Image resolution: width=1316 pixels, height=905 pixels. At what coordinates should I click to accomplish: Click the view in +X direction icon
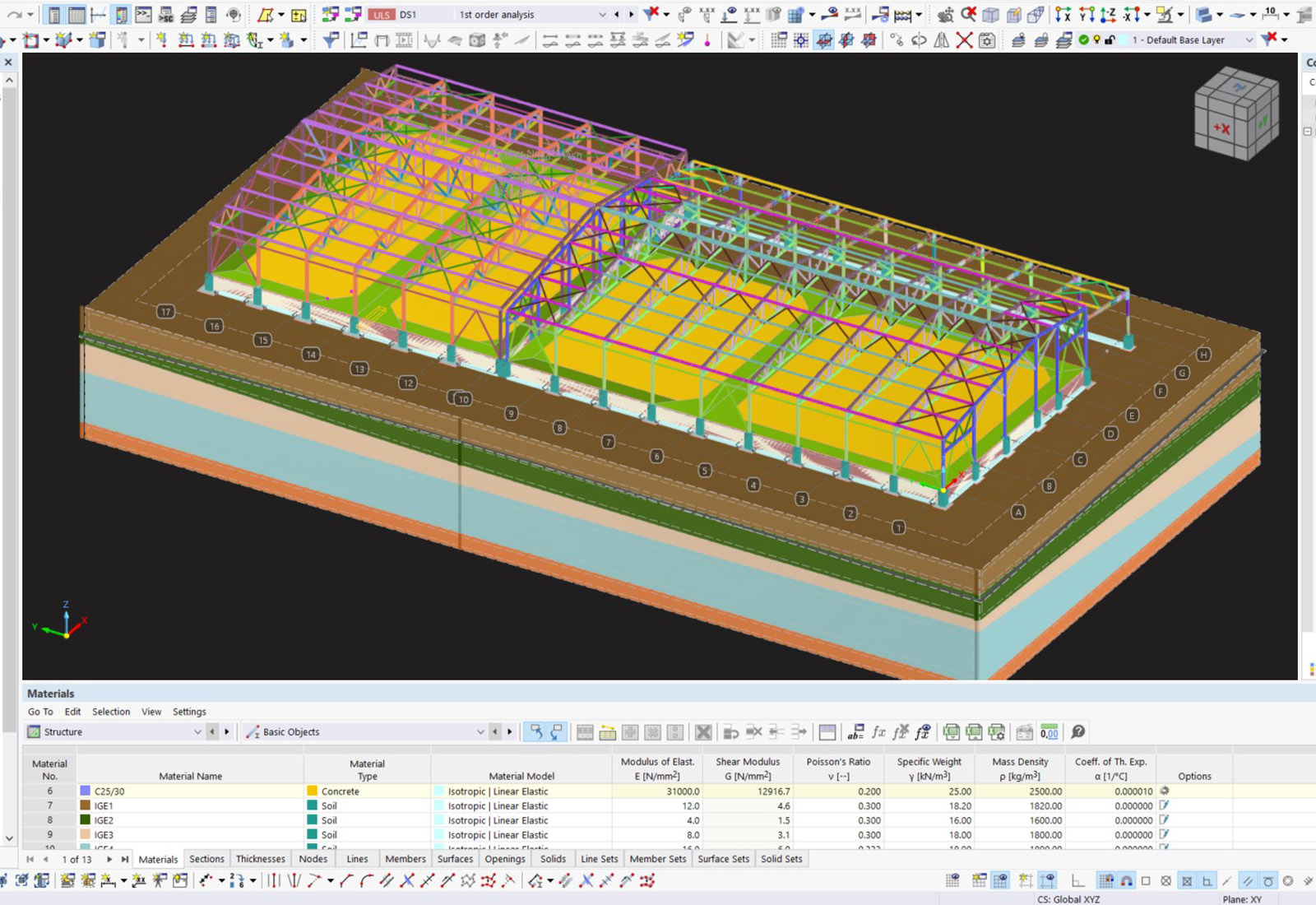[1063, 14]
